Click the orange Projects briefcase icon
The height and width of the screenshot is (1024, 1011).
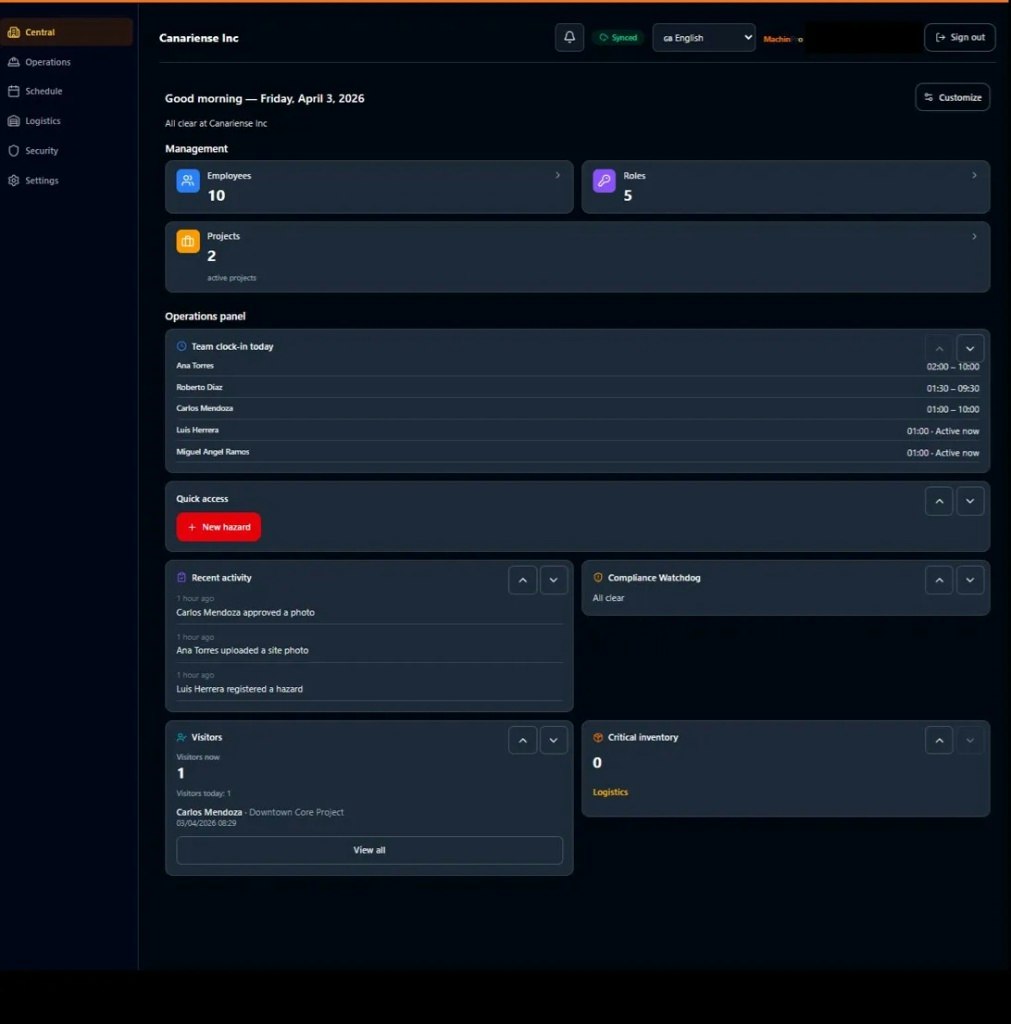pos(187,241)
